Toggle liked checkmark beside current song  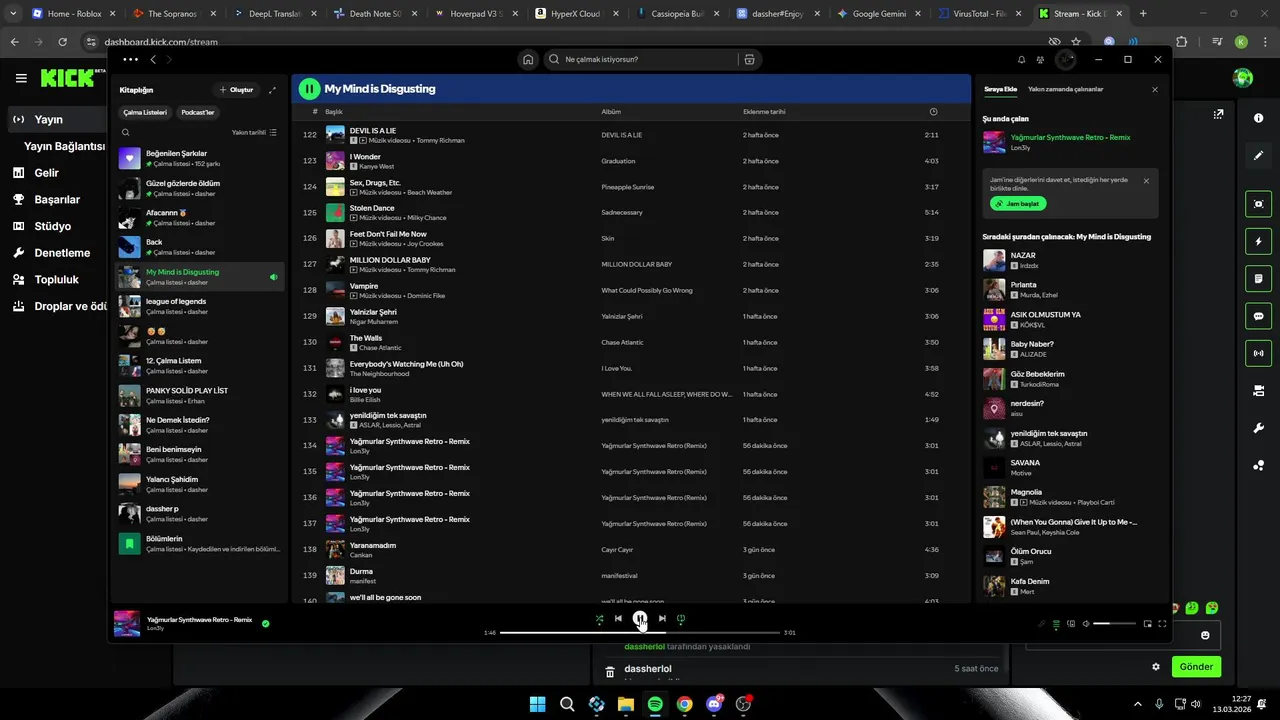(x=265, y=623)
